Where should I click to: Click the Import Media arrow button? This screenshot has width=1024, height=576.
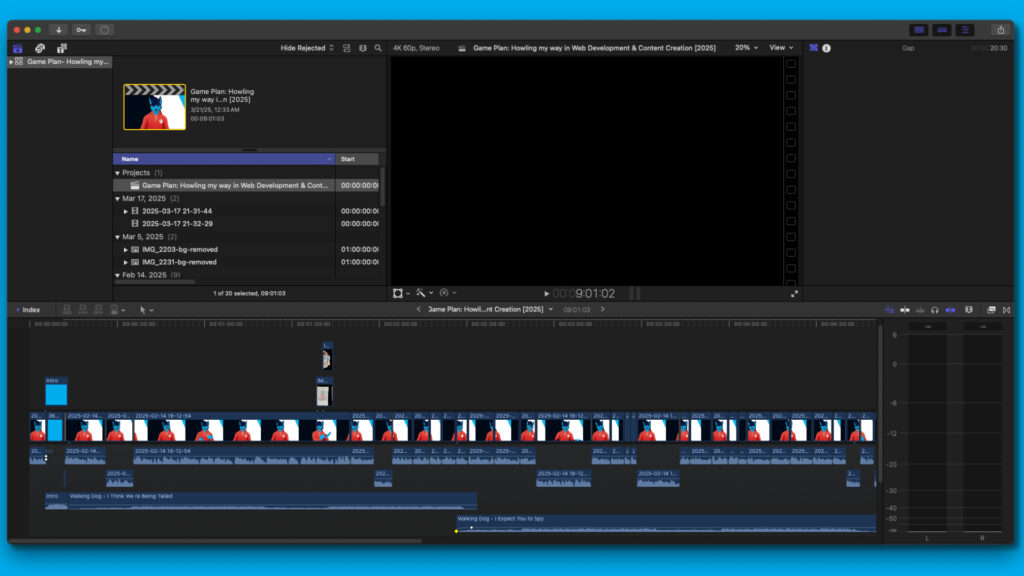58,30
